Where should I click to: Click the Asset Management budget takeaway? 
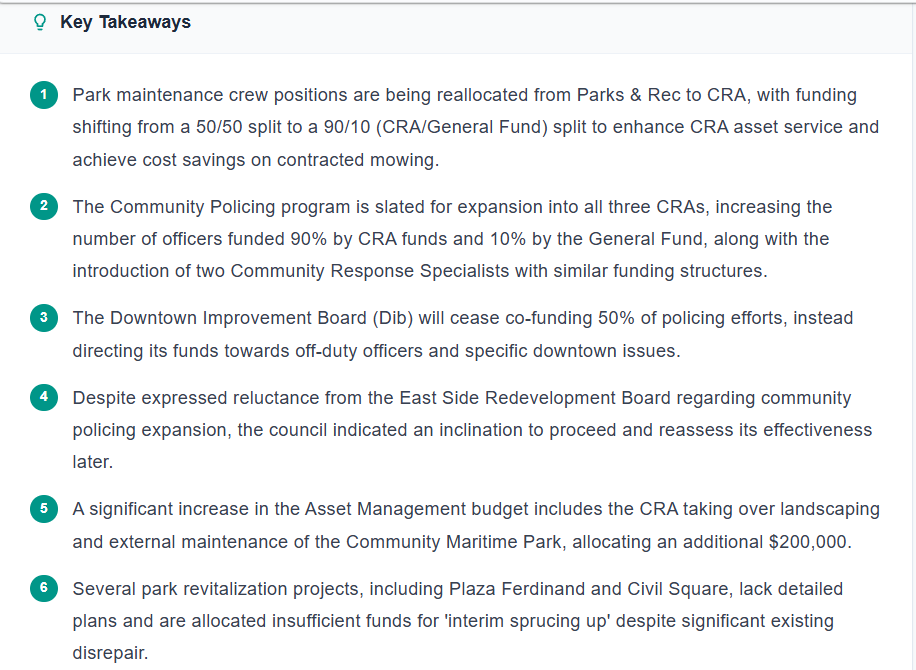click(476, 525)
